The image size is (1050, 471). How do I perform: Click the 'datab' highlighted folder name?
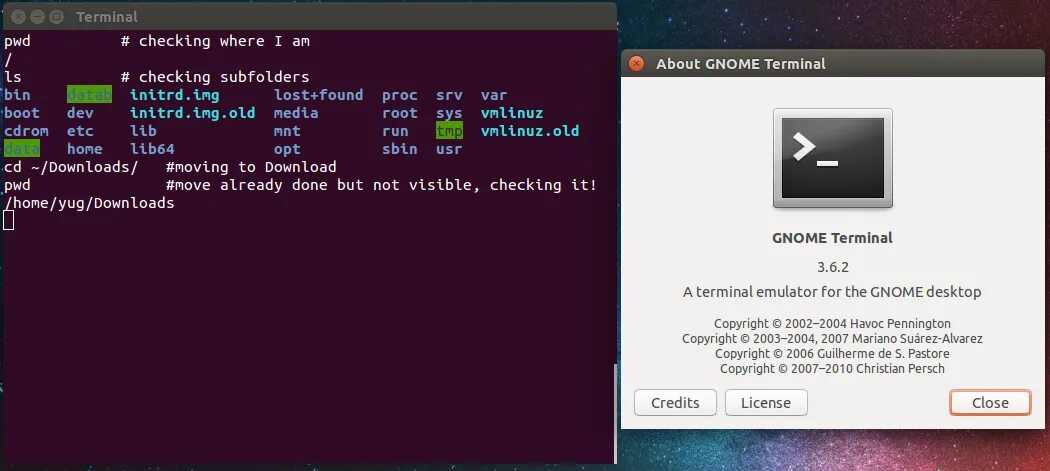tap(89, 95)
